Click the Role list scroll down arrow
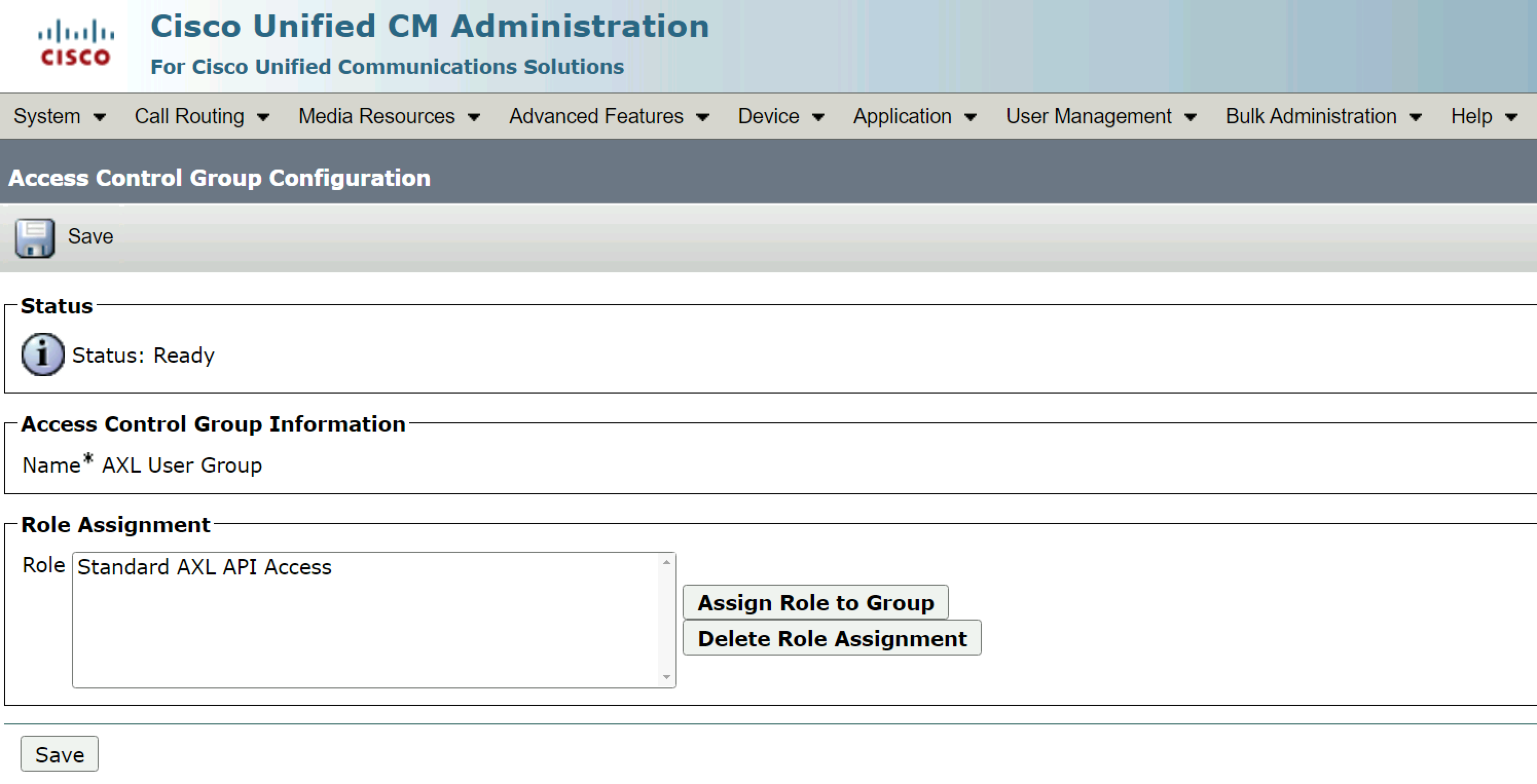This screenshot has width=1537, height=784. click(x=667, y=677)
